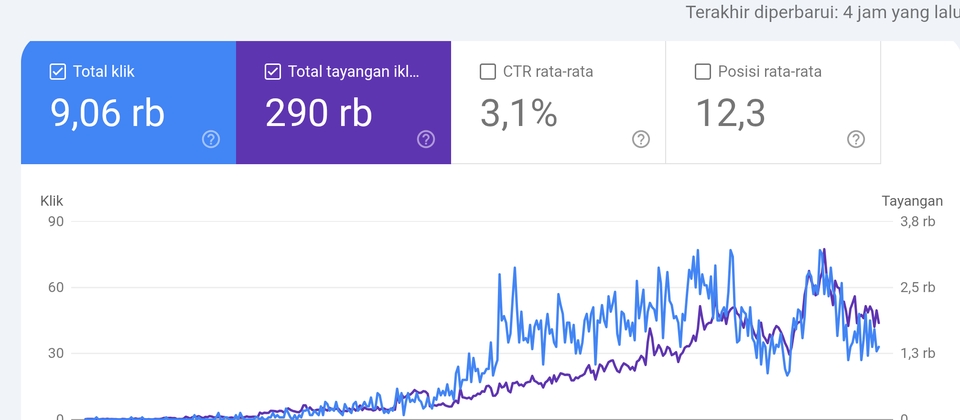This screenshot has height=420, width=960.
Task: Enable the Posisi rata-rata checkbox
Action: point(702,72)
